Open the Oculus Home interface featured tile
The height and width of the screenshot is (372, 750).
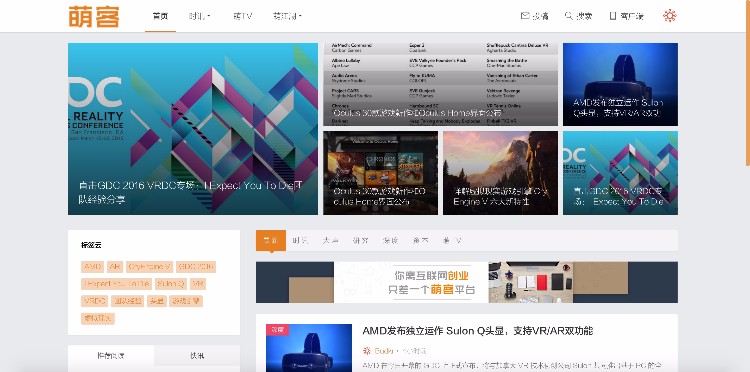tap(381, 173)
